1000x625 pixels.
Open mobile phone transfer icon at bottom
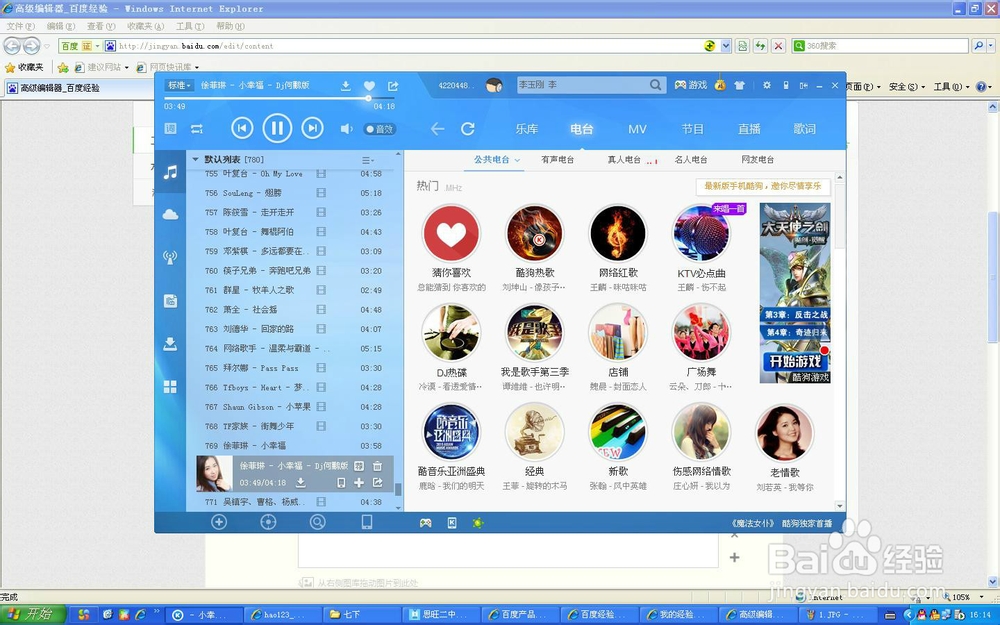pos(367,522)
